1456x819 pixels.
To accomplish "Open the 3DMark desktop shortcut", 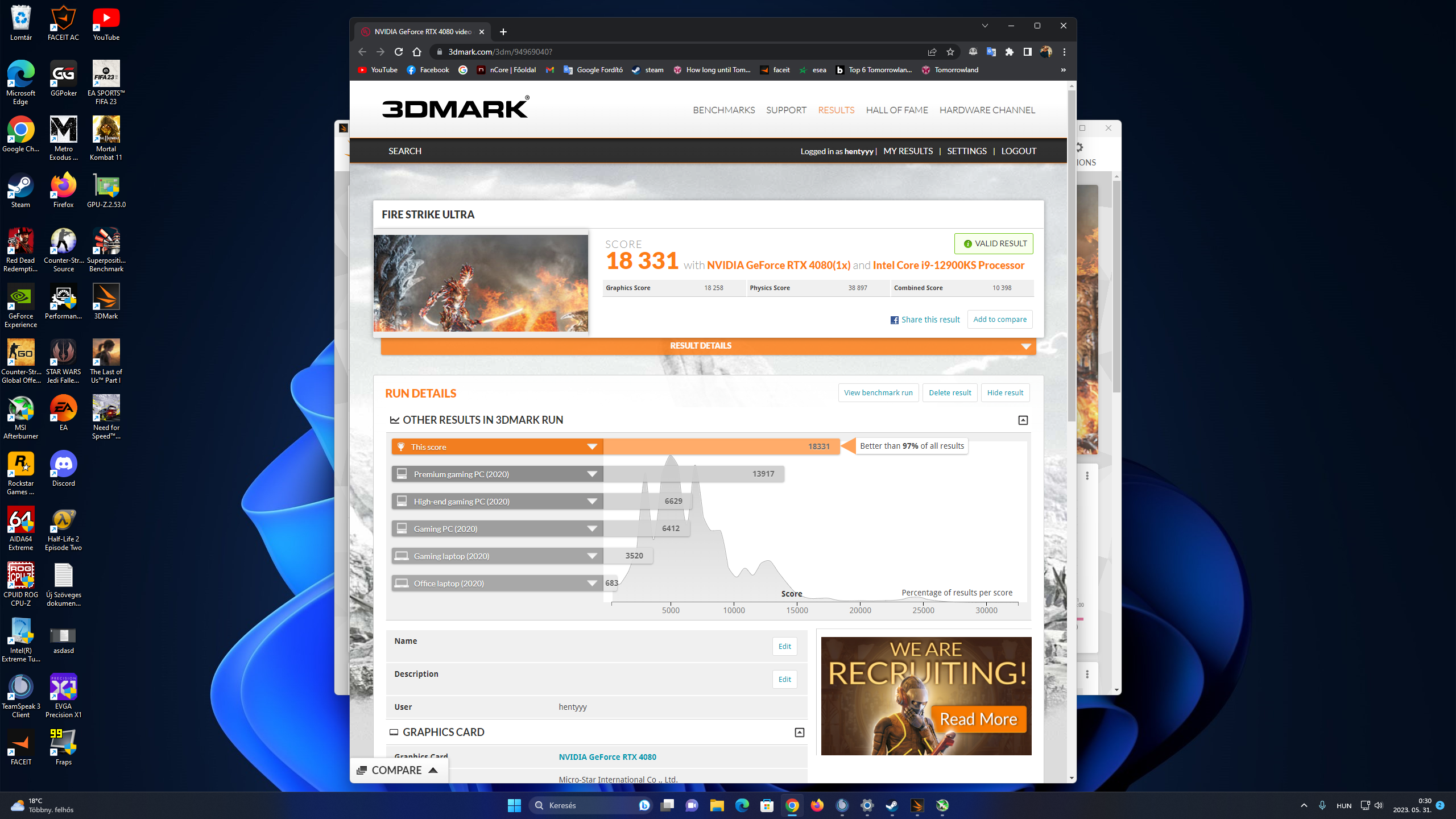I will 106,301.
